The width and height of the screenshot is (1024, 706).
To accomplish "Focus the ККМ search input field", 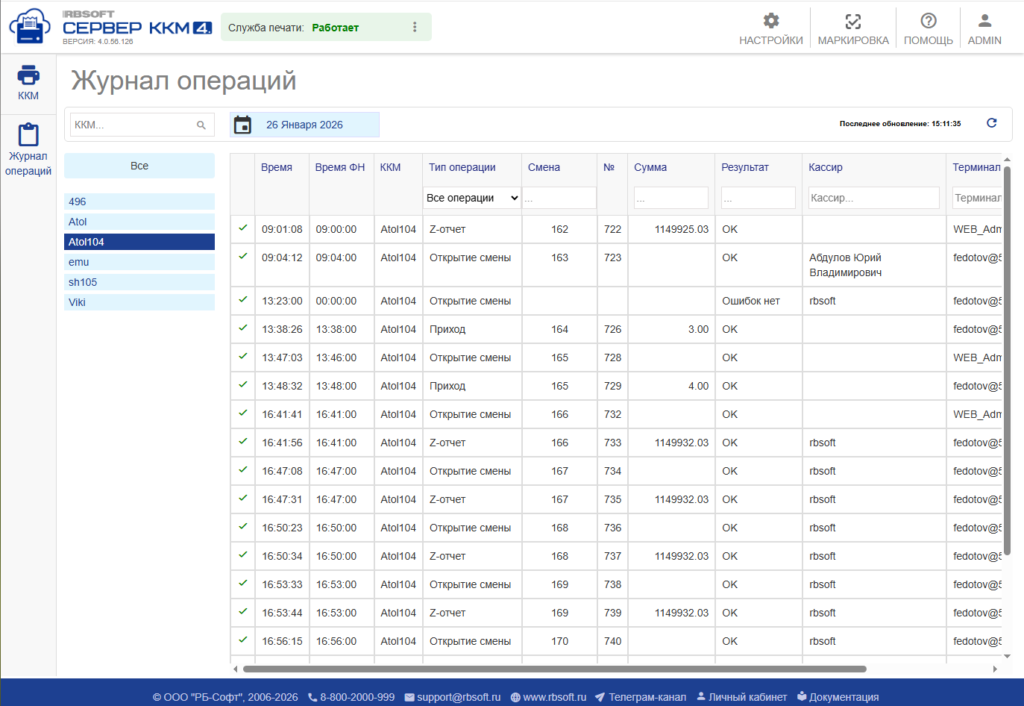I will (132, 125).
